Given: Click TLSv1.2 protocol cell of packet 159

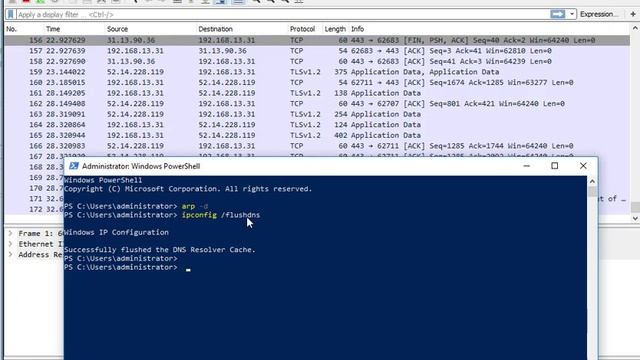Looking at the screenshot, I should 305,72.
